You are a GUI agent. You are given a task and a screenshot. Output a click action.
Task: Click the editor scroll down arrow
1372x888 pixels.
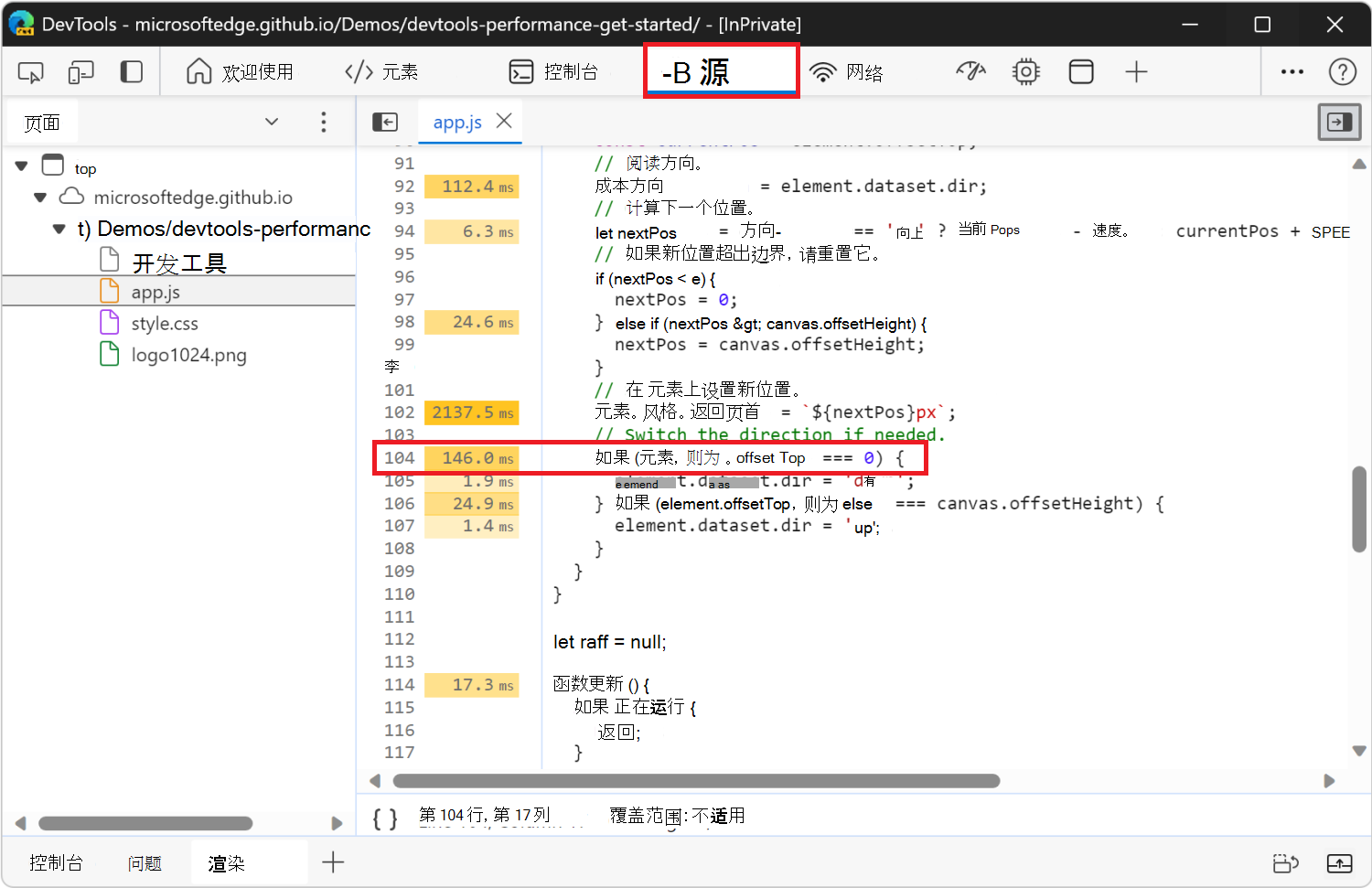coord(1359,751)
